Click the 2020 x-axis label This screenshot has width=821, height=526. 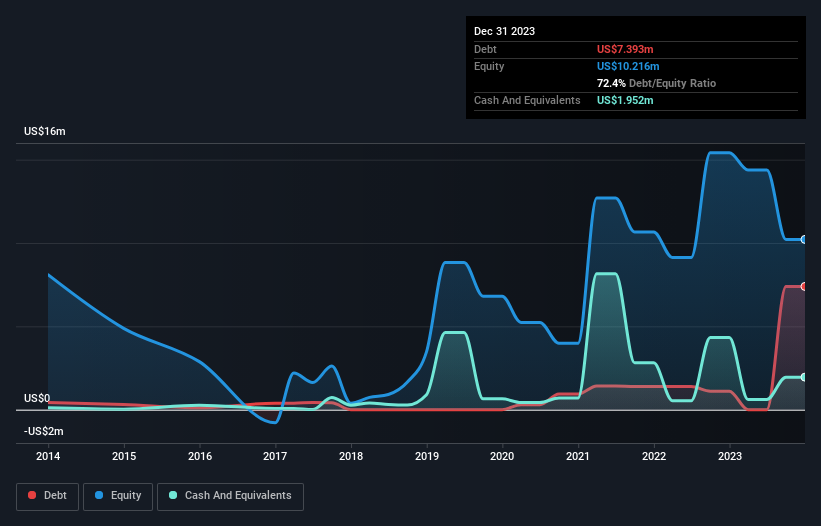[x=502, y=456]
